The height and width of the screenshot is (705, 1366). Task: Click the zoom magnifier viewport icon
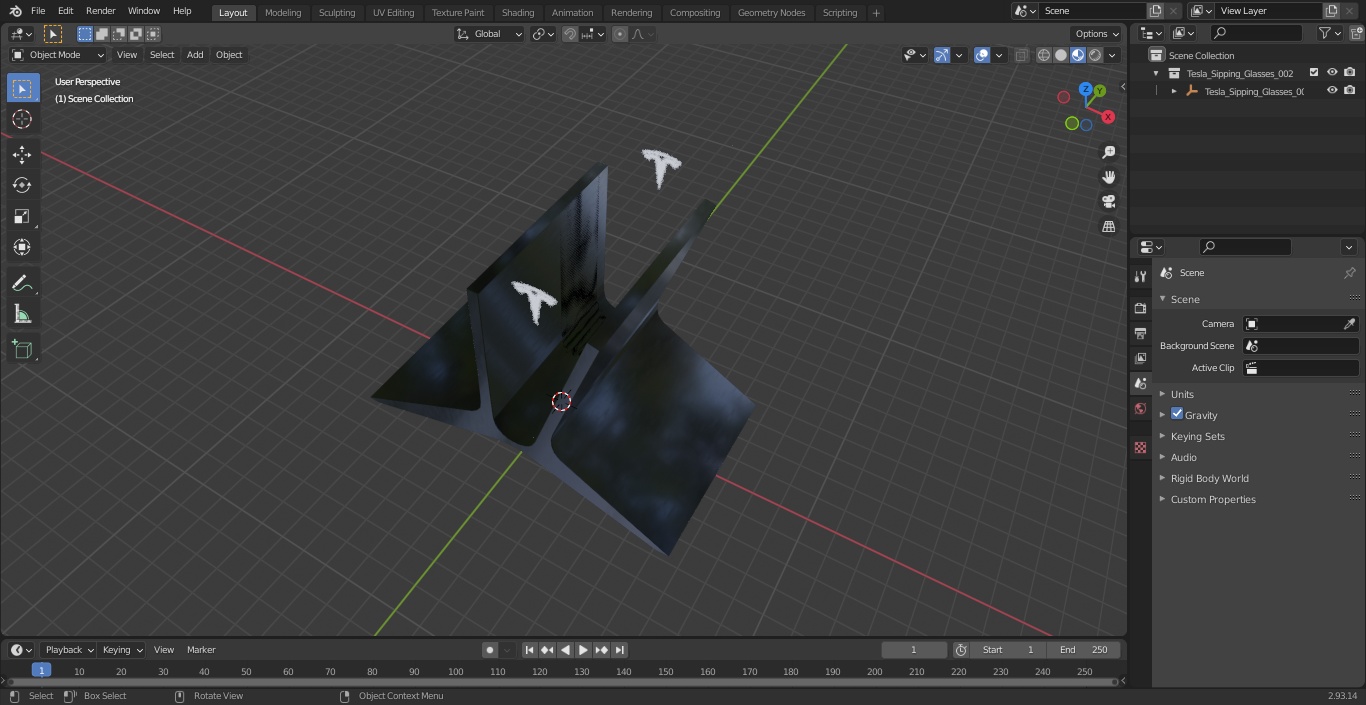pyautogui.click(x=1108, y=152)
